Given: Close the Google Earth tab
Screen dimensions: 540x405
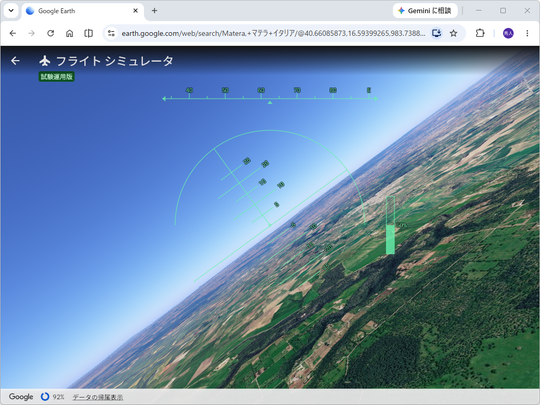Looking at the screenshot, I should pos(136,11).
